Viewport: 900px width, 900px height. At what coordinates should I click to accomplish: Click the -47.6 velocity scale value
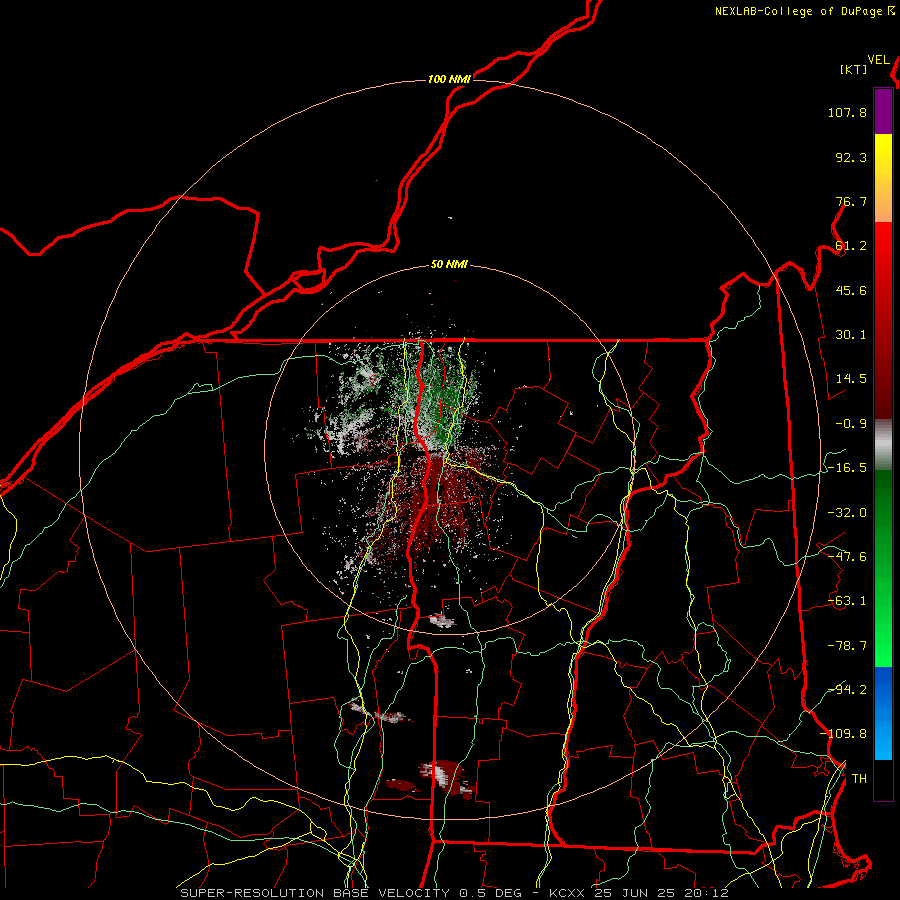[847, 557]
